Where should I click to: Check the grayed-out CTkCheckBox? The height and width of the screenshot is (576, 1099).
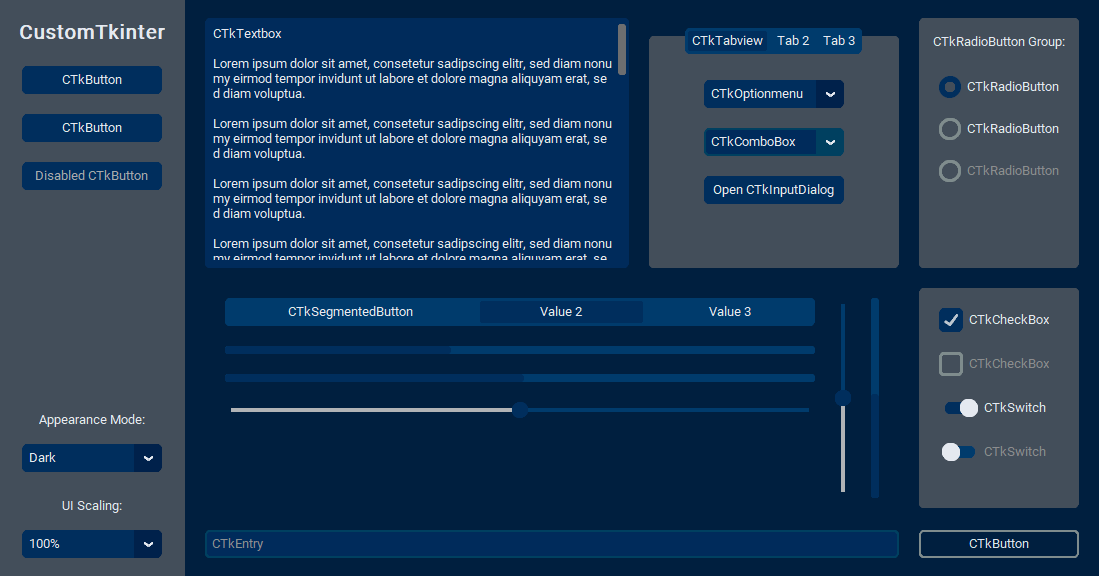click(x=950, y=364)
